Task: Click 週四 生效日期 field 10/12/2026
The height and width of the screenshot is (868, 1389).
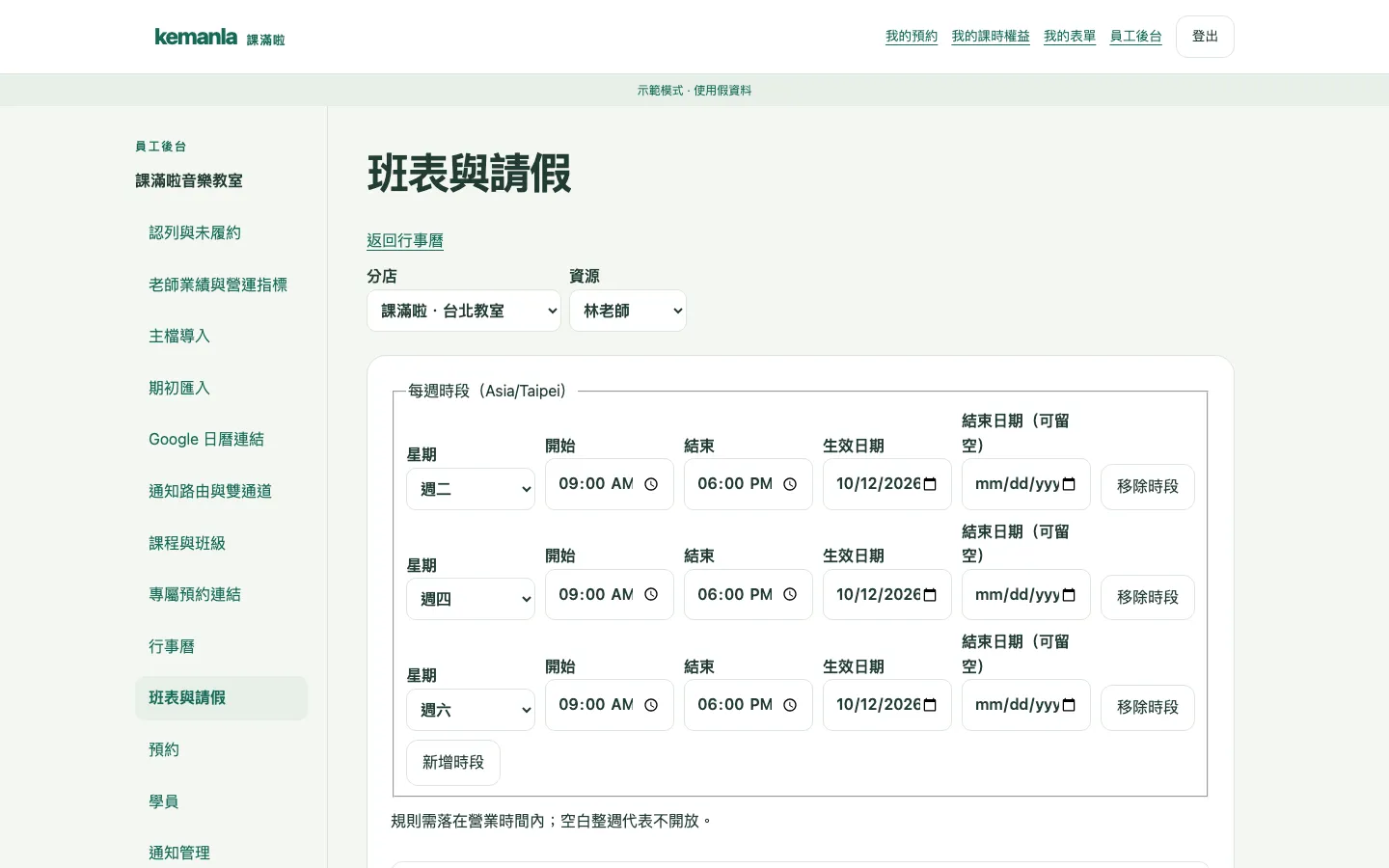Action: [887, 595]
